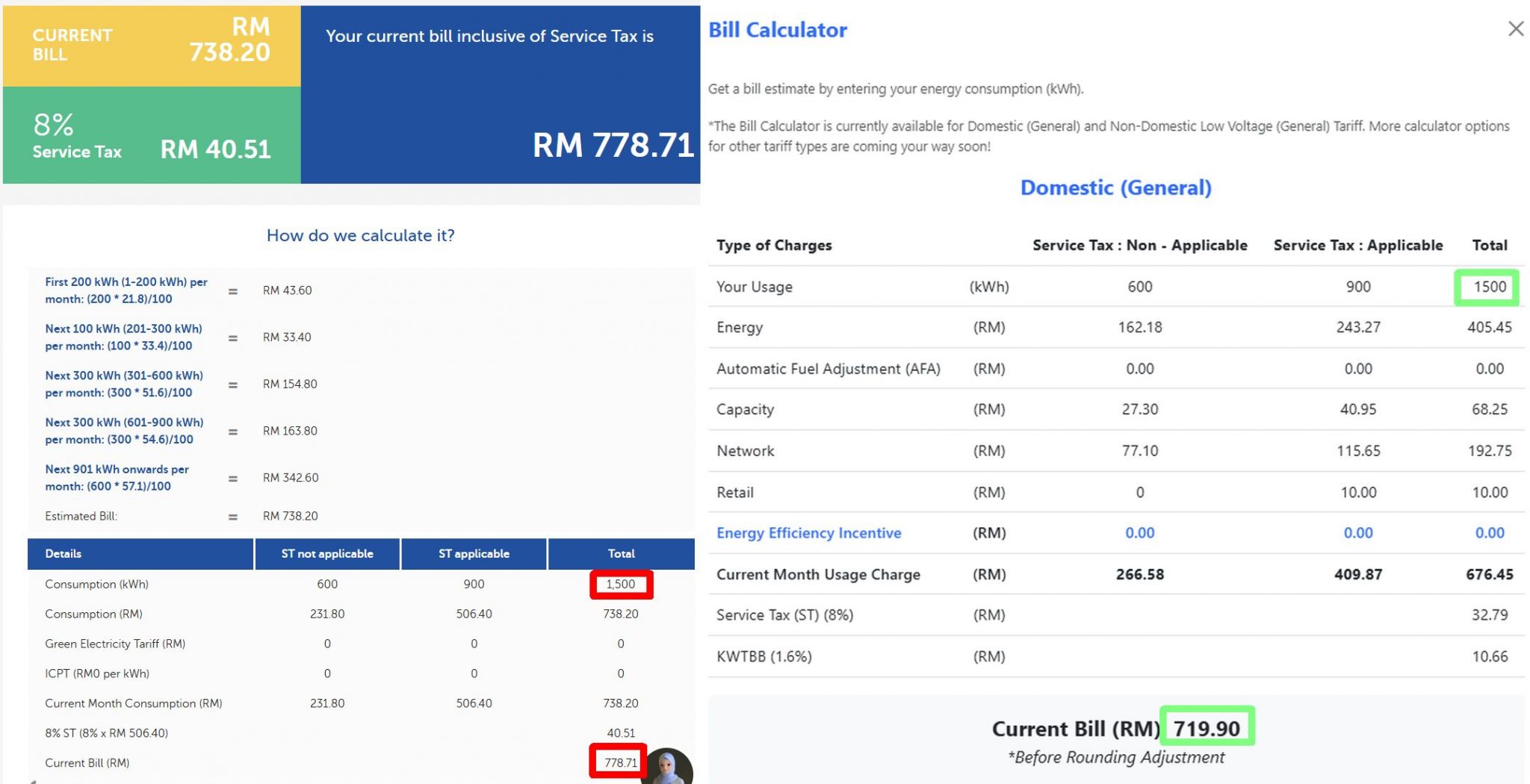
Task: Click the Service Tax : Non-Applicable column header
Action: [1139, 244]
